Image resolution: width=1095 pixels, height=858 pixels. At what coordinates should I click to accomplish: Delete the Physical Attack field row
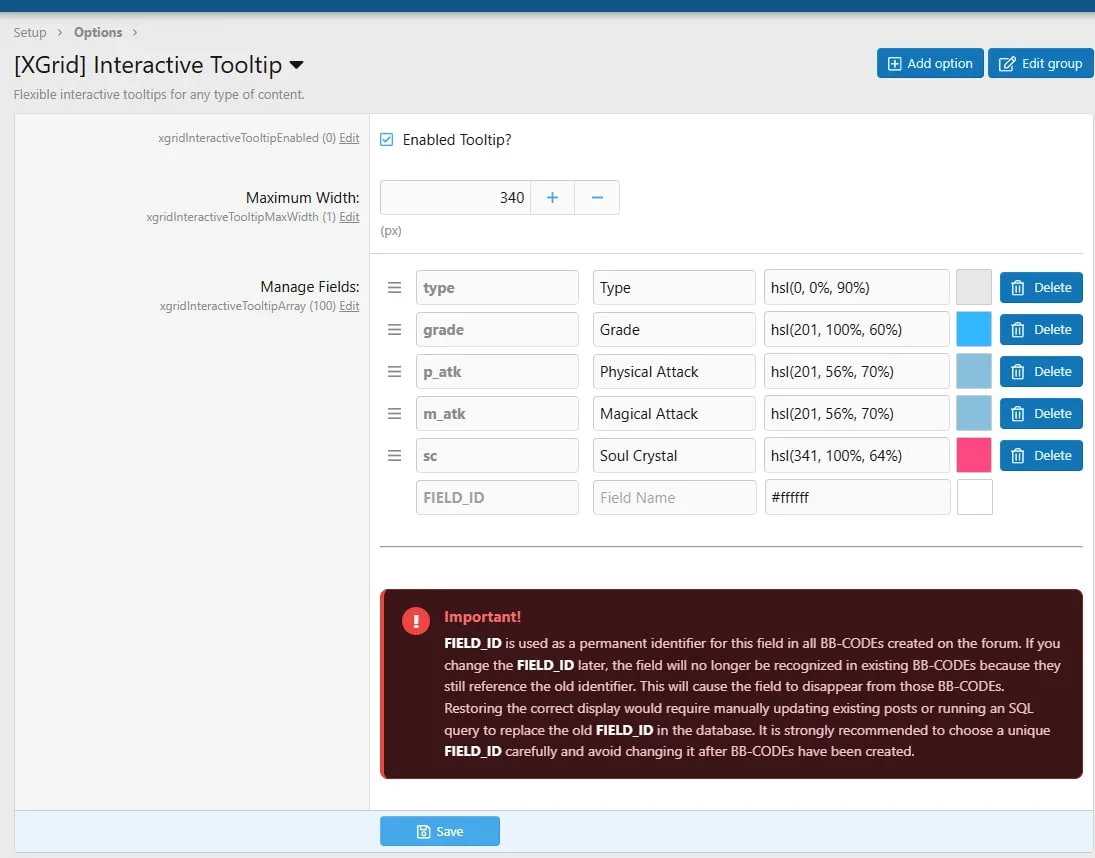point(1041,371)
